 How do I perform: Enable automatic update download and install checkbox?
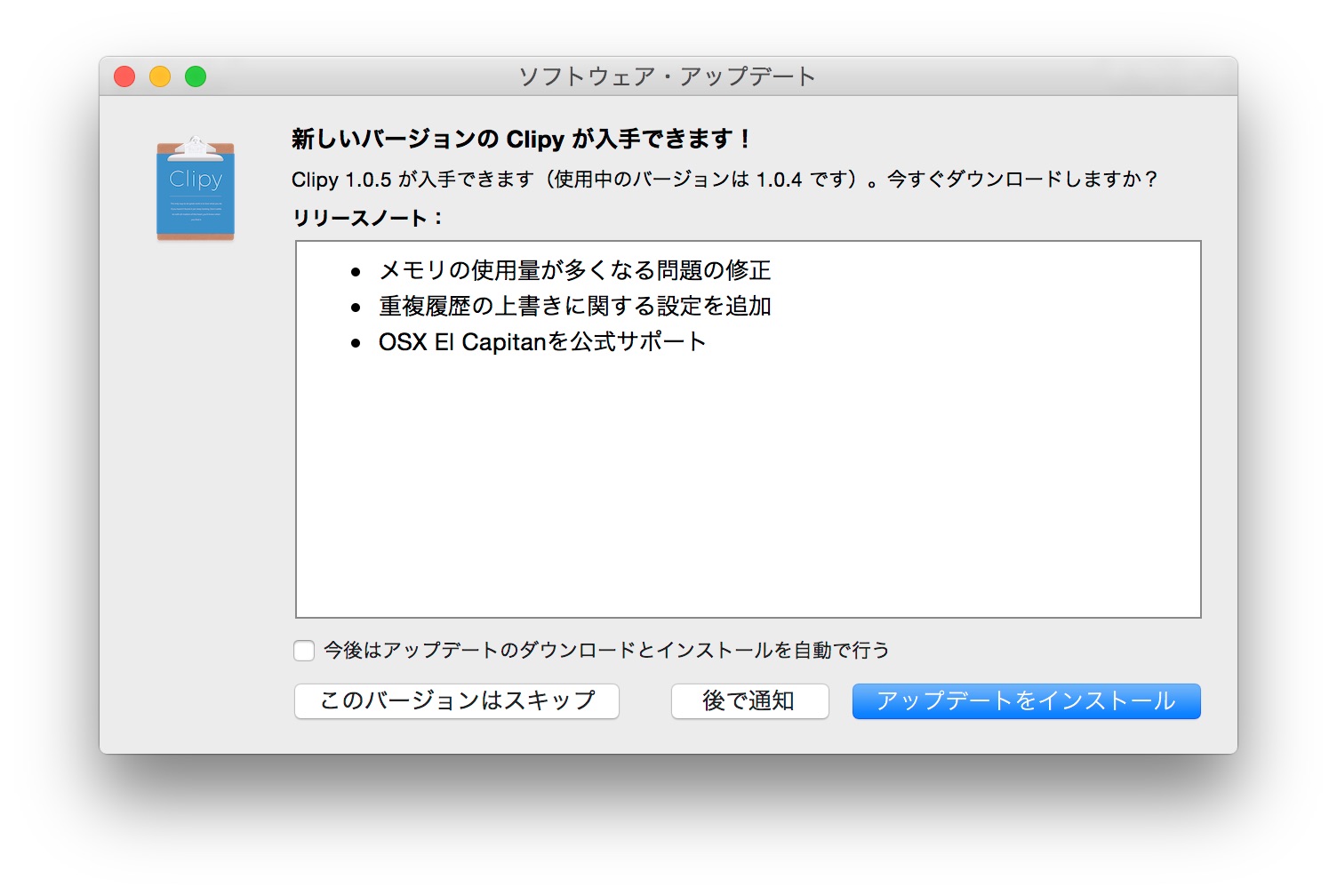(x=304, y=651)
